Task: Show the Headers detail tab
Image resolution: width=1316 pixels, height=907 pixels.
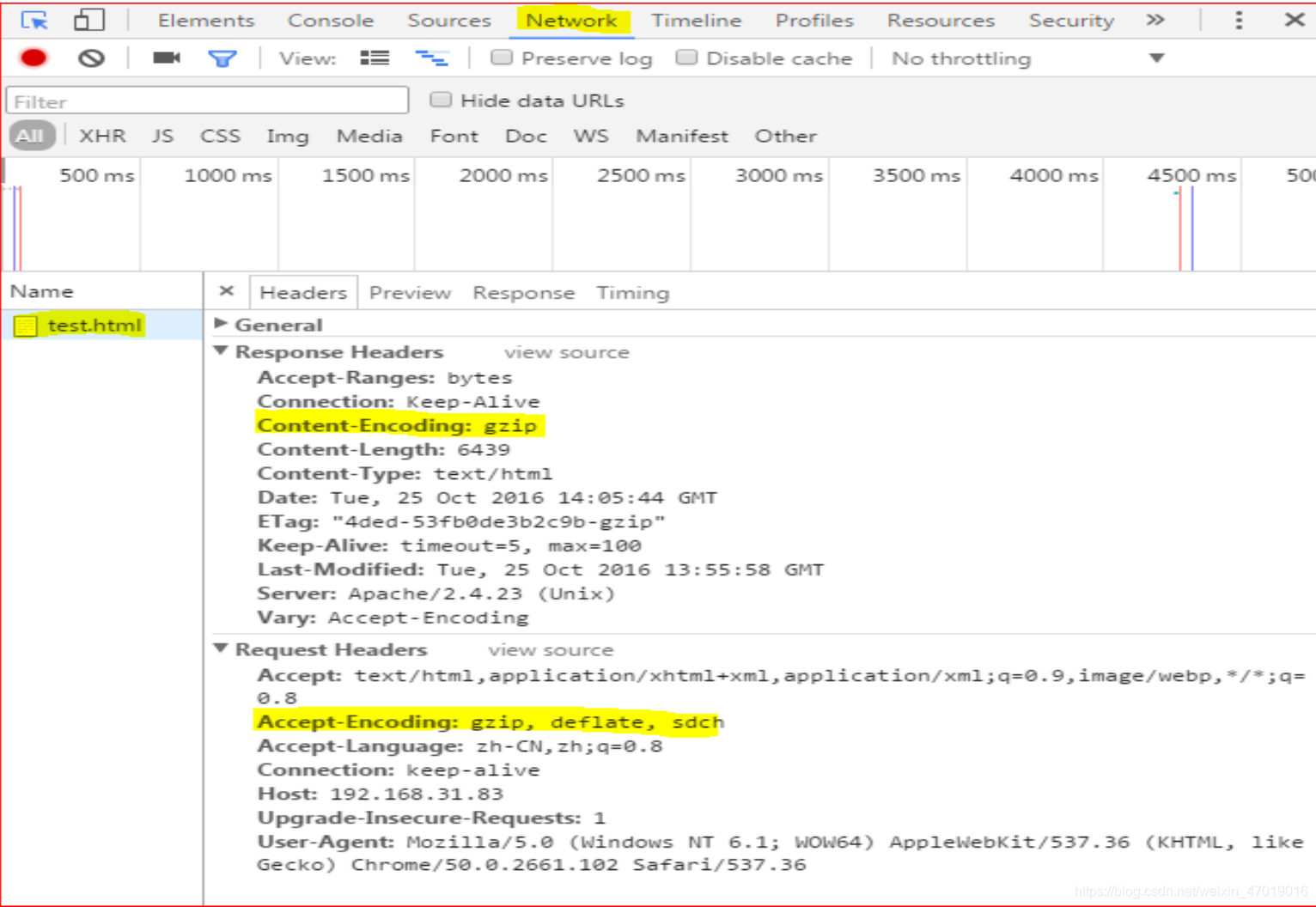Action: (303, 293)
